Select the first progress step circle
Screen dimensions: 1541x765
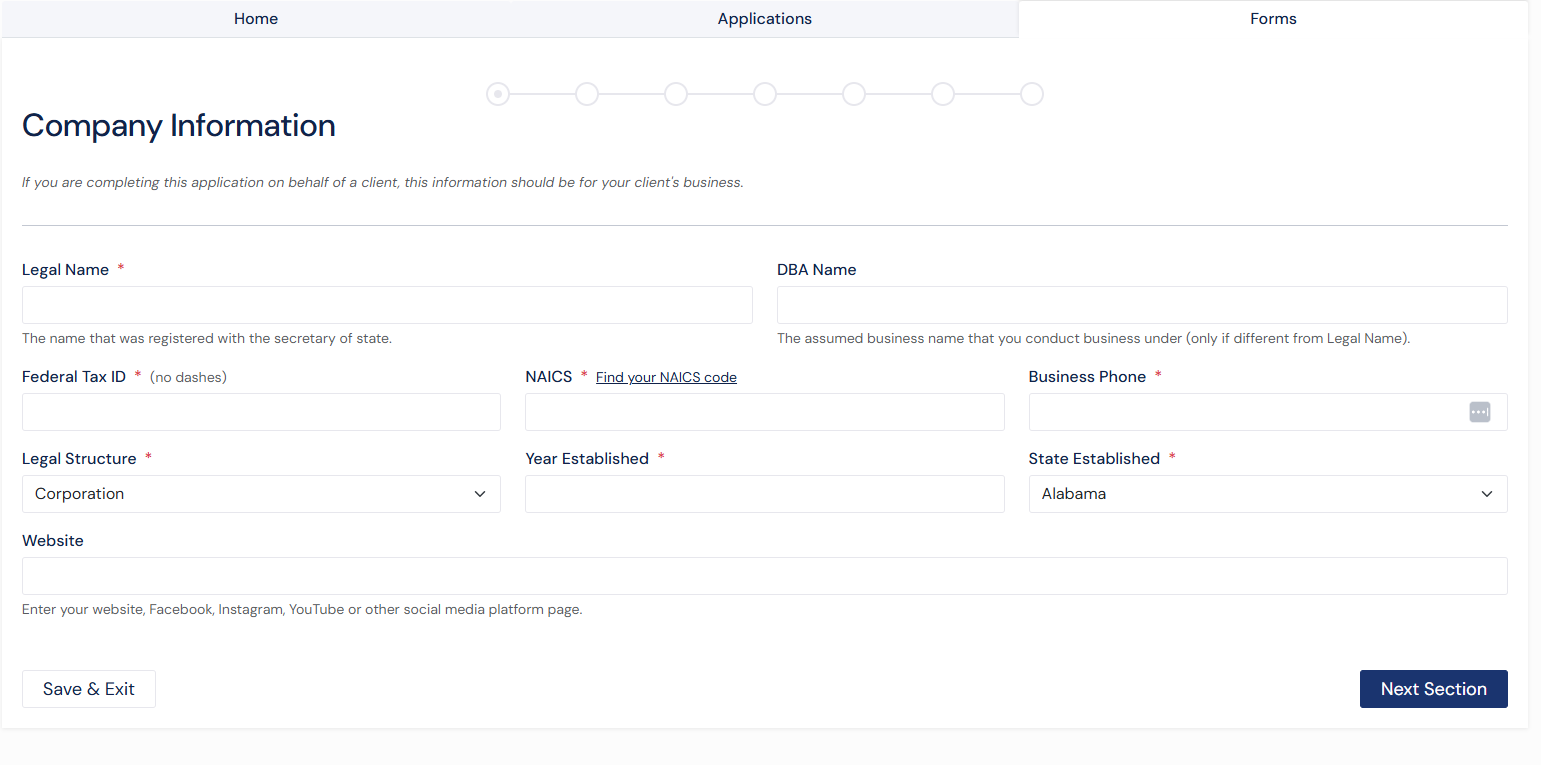pos(498,94)
